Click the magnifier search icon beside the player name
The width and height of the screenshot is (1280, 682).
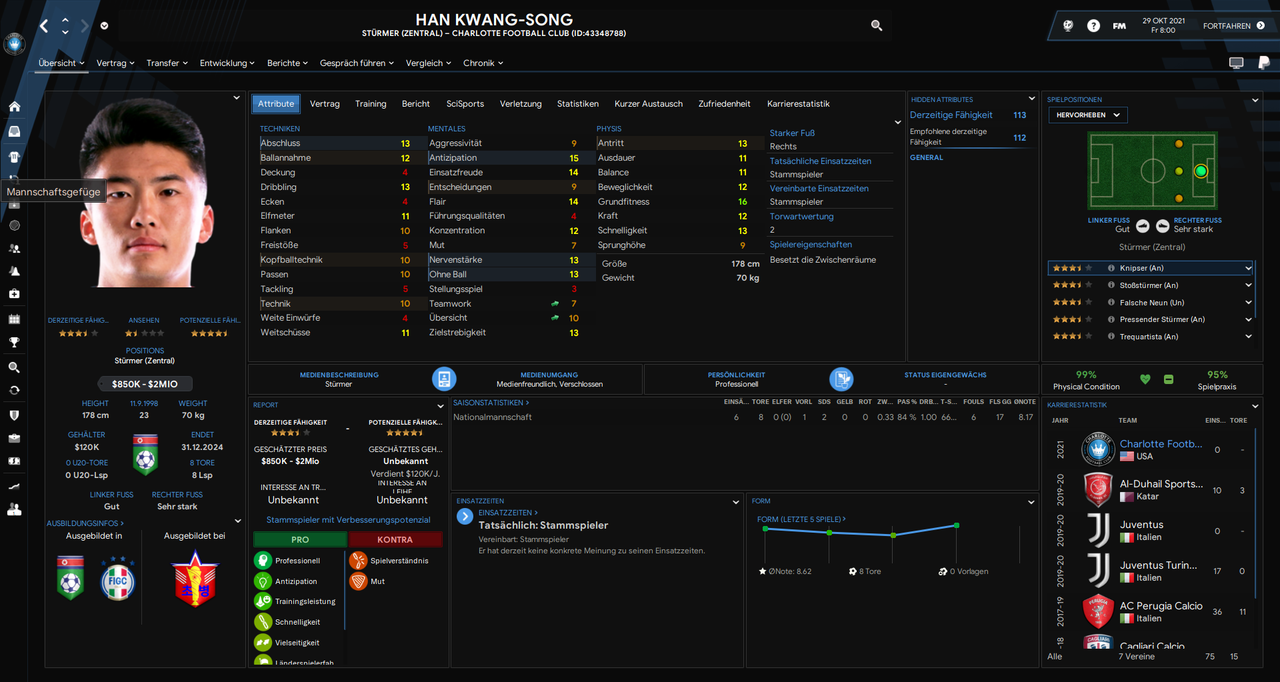[877, 26]
